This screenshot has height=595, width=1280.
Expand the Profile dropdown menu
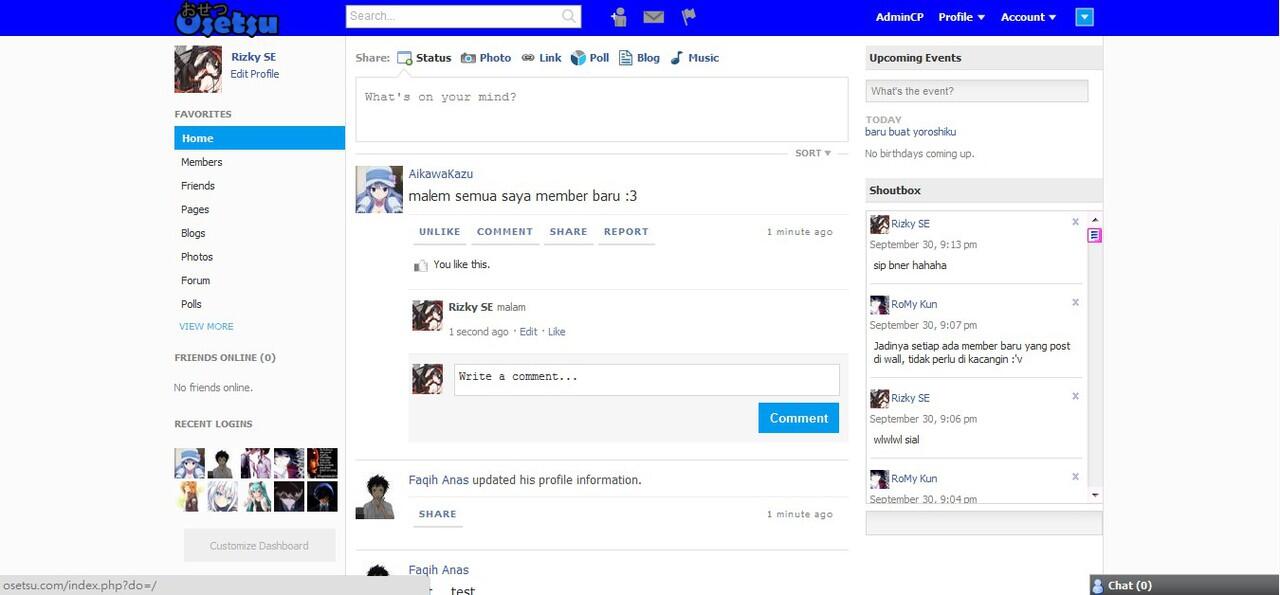961,17
